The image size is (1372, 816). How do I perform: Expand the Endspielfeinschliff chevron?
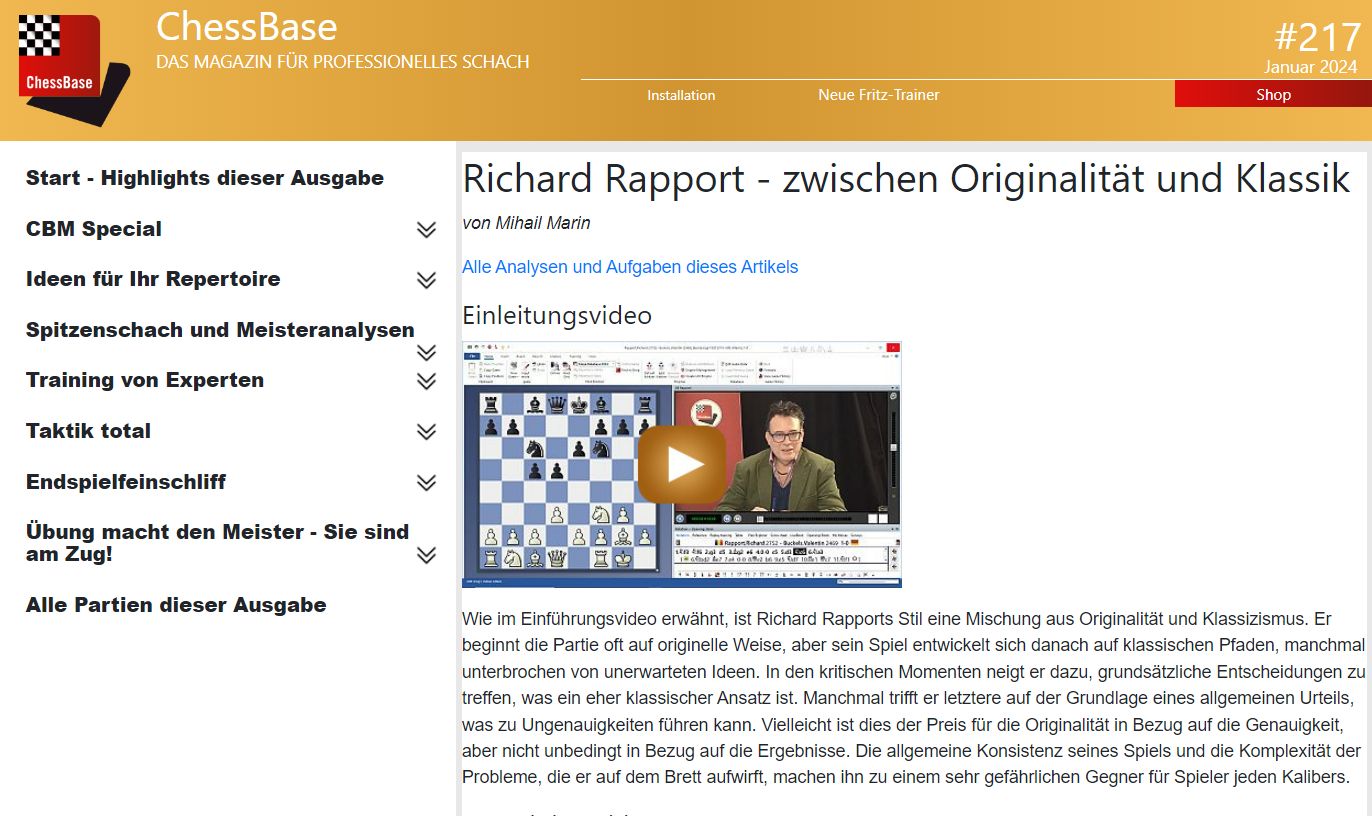tap(426, 483)
